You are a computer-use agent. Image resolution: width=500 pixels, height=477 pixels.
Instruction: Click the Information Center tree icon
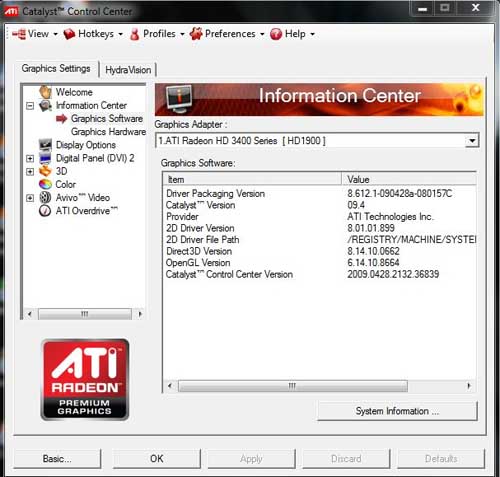[45, 106]
